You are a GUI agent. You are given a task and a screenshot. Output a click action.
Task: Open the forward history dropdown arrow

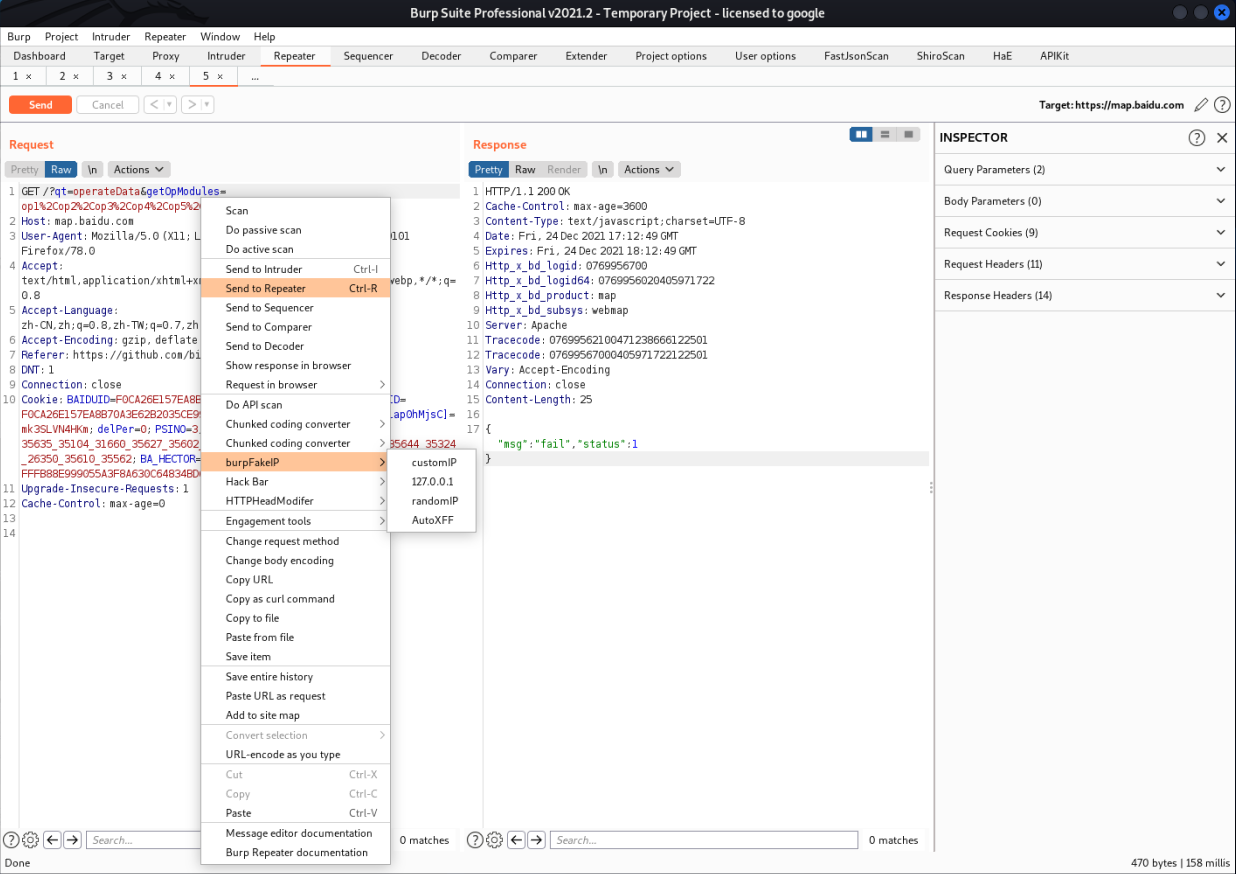tap(207, 105)
